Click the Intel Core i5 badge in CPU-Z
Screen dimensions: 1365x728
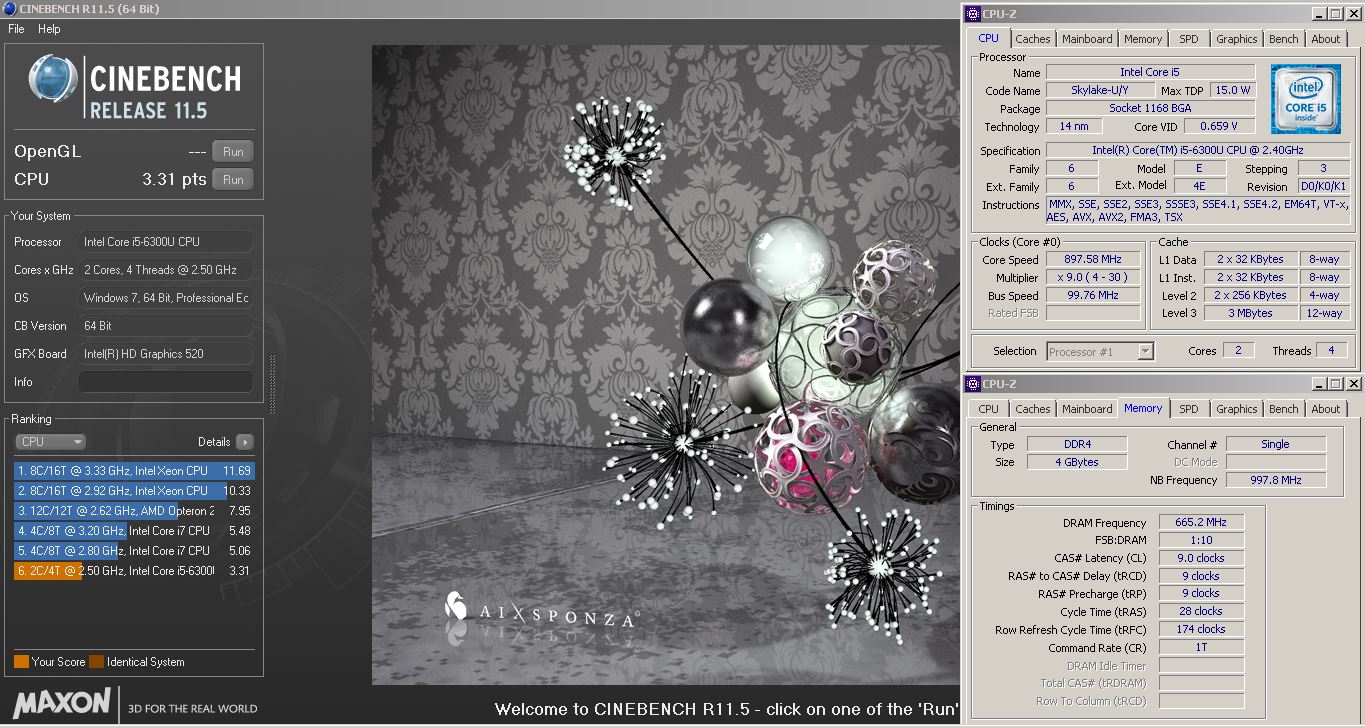pos(1305,99)
